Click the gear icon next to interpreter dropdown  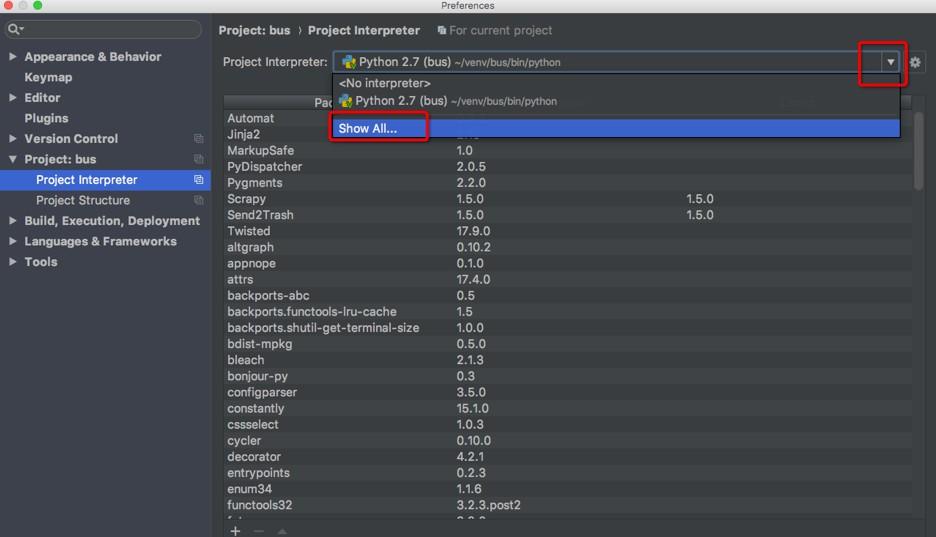tap(915, 62)
